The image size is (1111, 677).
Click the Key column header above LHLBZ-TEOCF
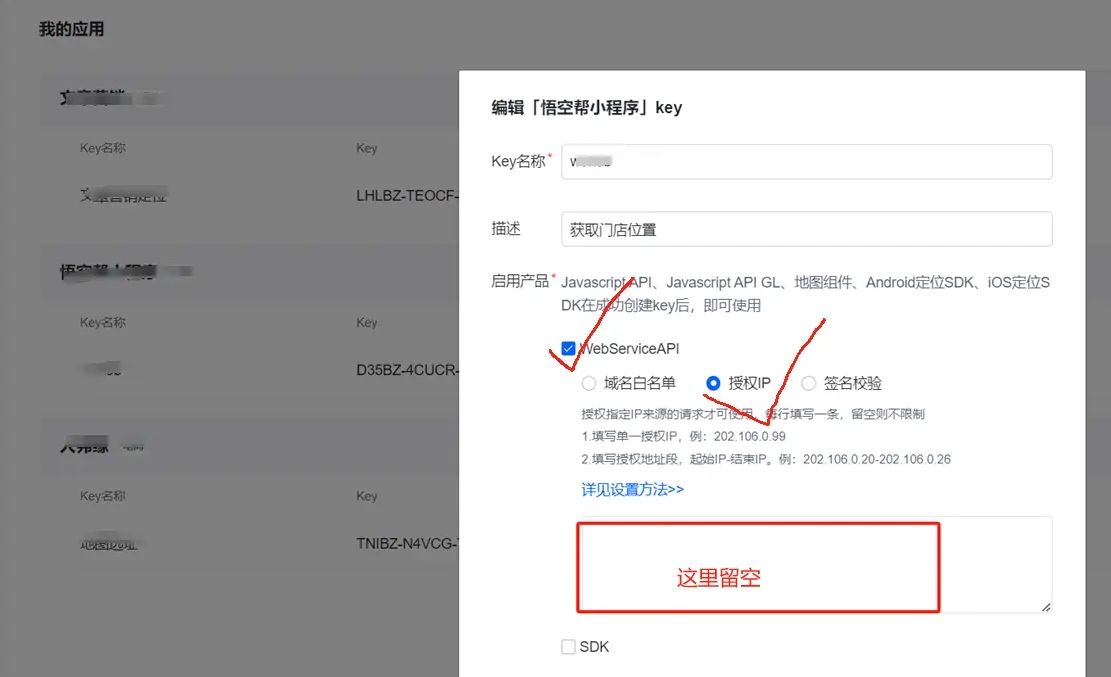pyautogui.click(x=366, y=148)
